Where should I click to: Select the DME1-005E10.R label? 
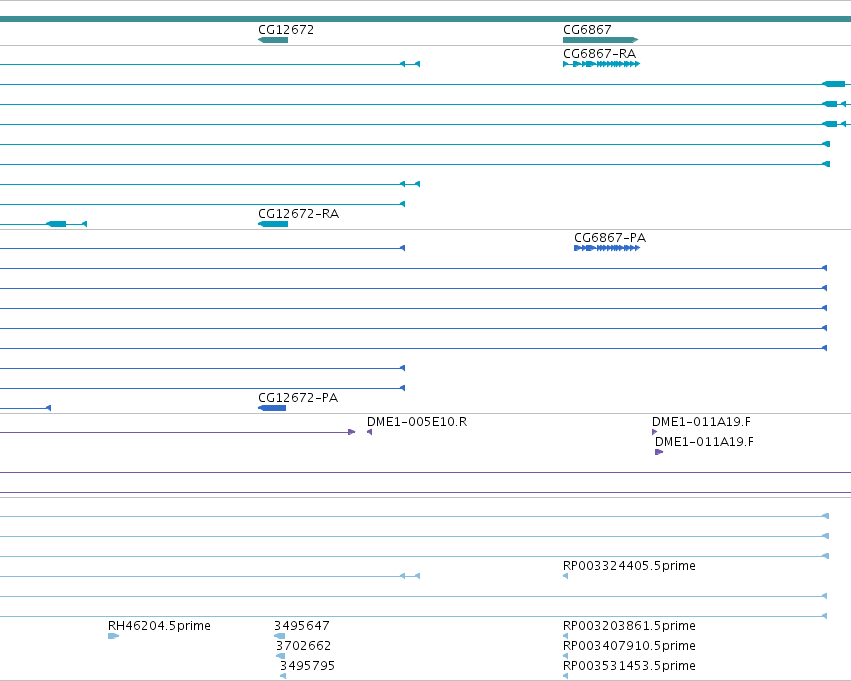[417, 422]
